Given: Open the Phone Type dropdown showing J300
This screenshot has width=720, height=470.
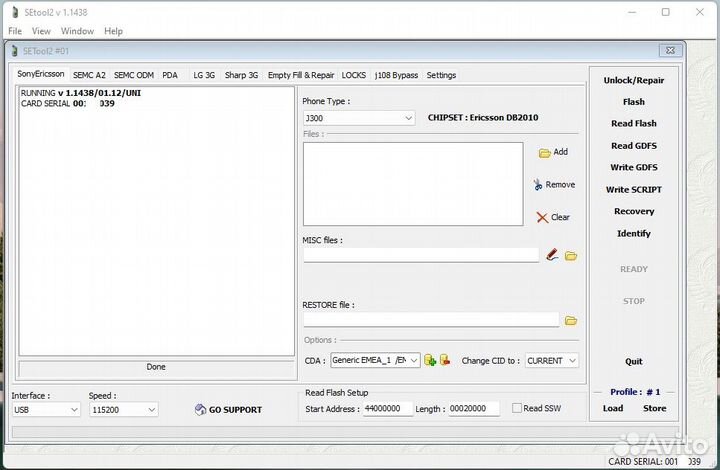Looking at the screenshot, I should pyautogui.click(x=359, y=118).
